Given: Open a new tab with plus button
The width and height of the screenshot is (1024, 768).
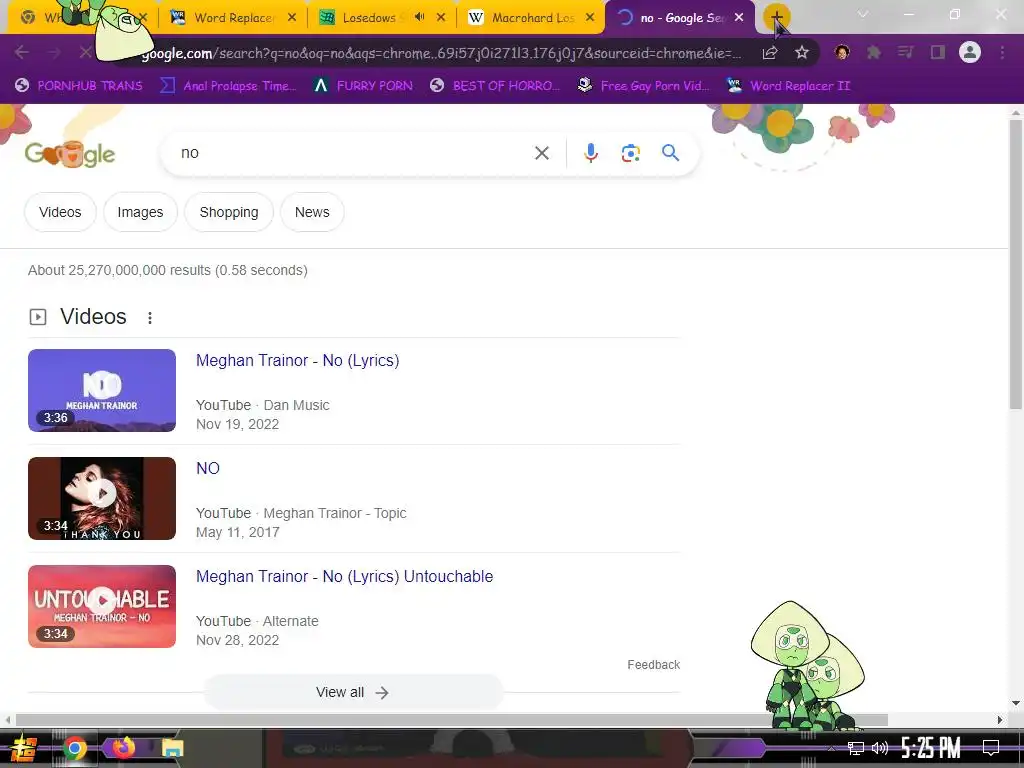Looking at the screenshot, I should tap(776, 18).
